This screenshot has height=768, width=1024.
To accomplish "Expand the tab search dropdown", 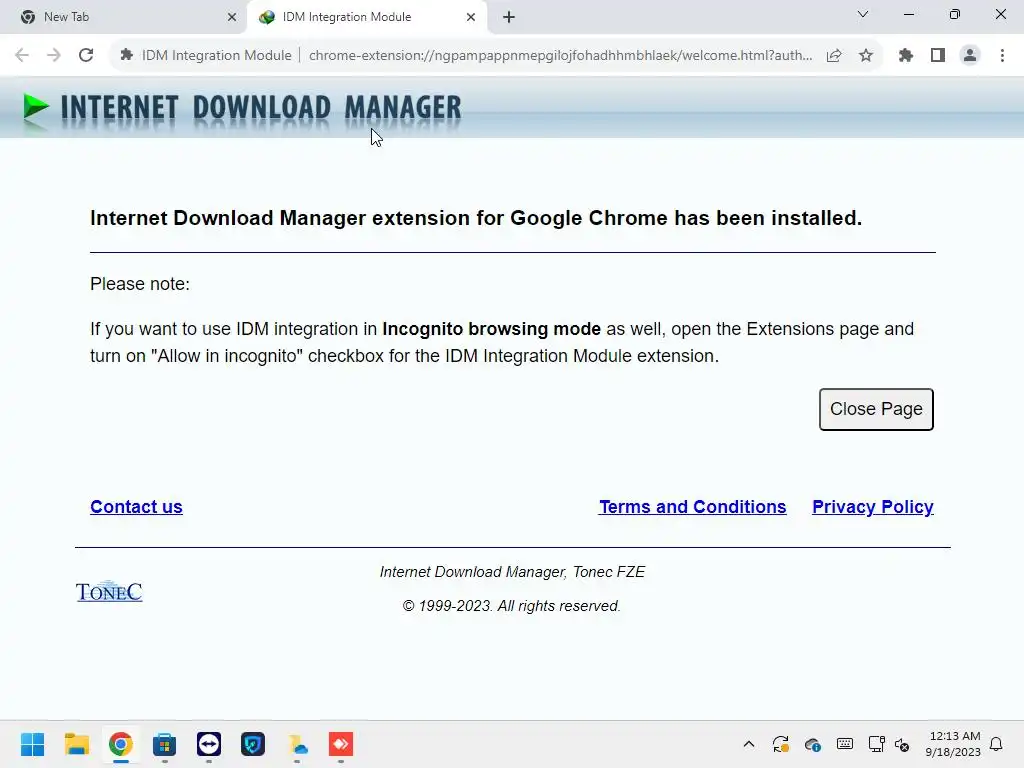I will click(863, 14).
